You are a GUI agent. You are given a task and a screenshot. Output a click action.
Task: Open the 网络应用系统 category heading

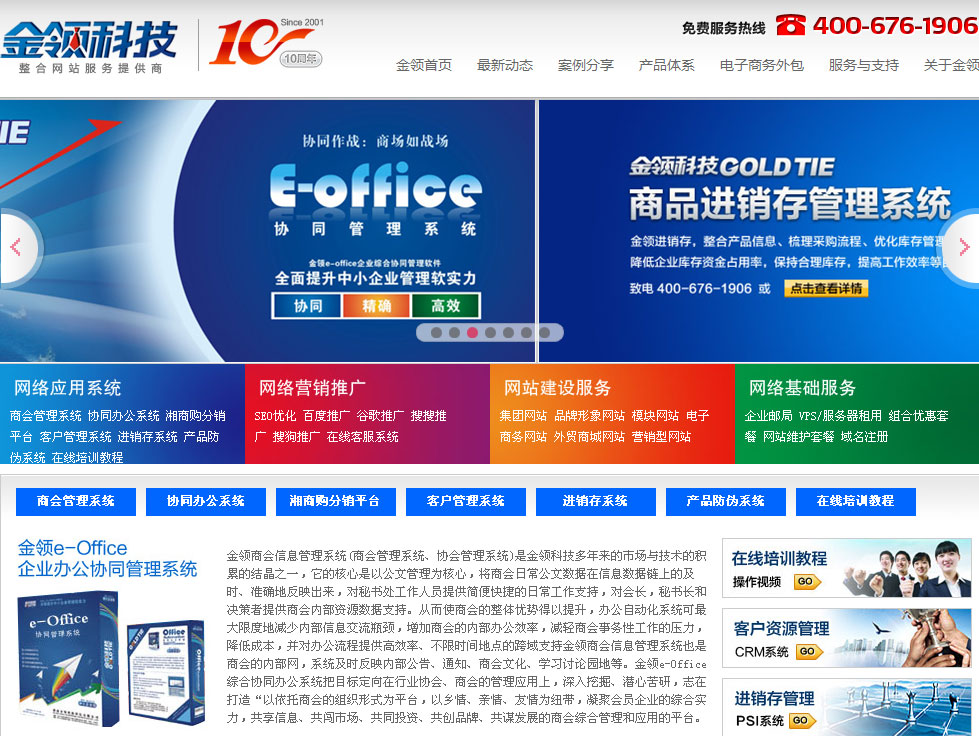(x=67, y=388)
